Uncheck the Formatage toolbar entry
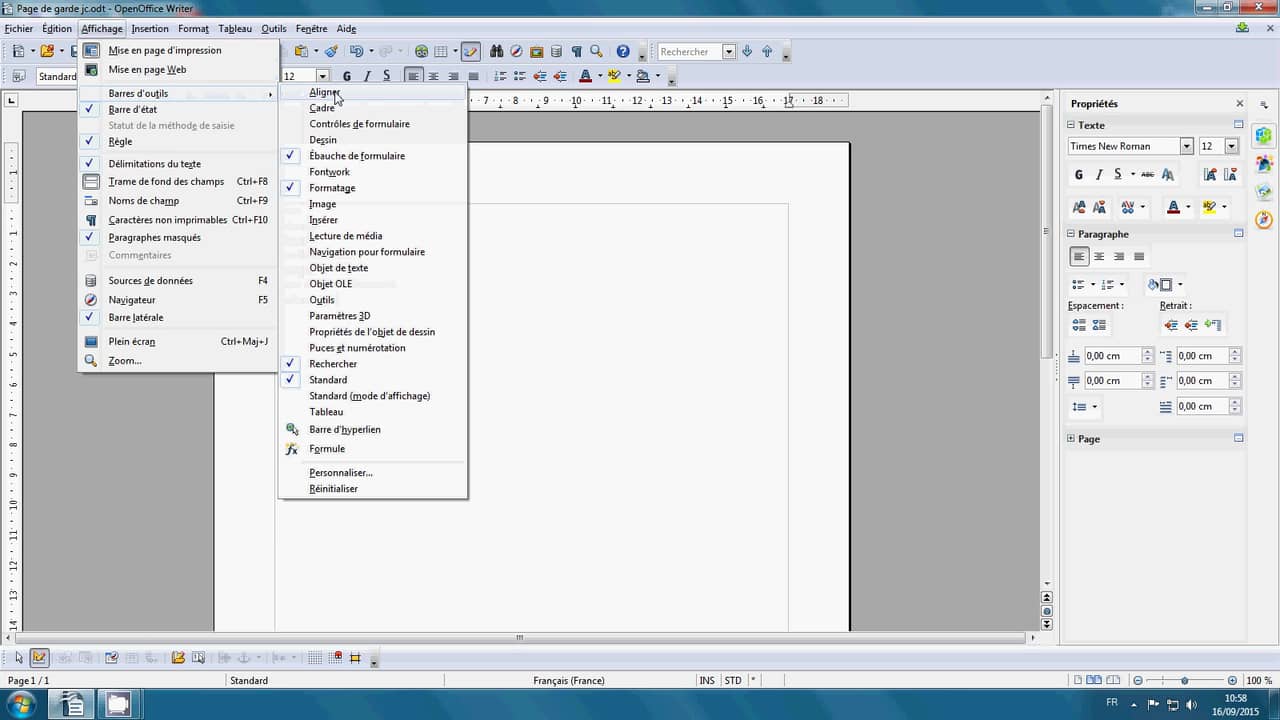 332,188
